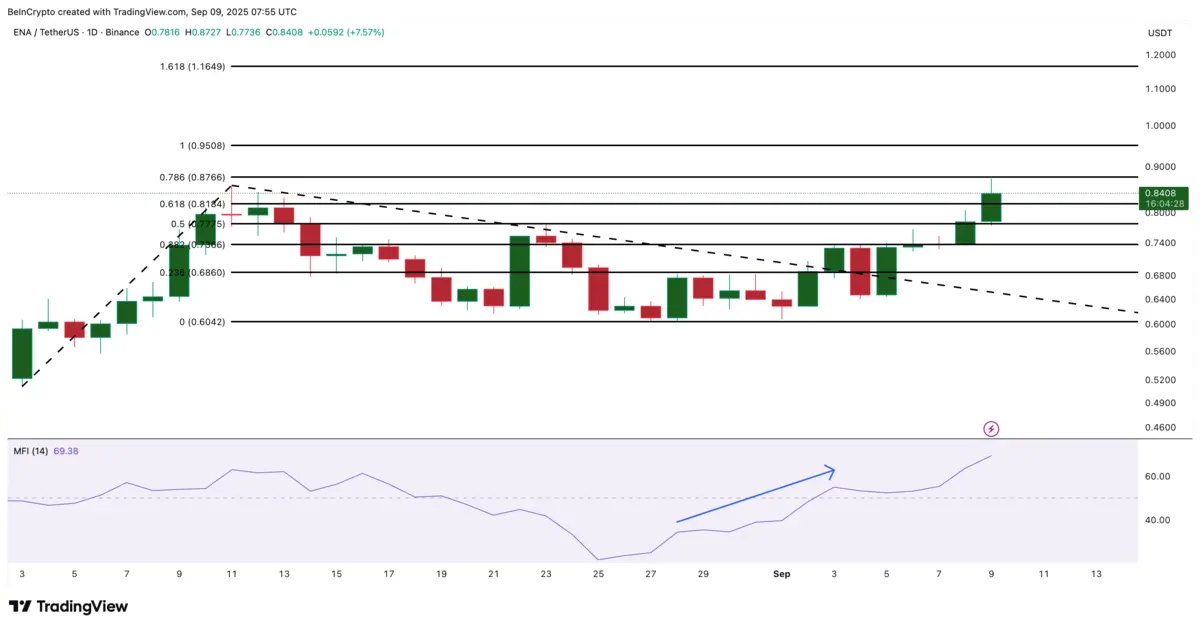Open the USDT currency label on price axis
The width and height of the screenshot is (1200, 629).
[1160, 32]
